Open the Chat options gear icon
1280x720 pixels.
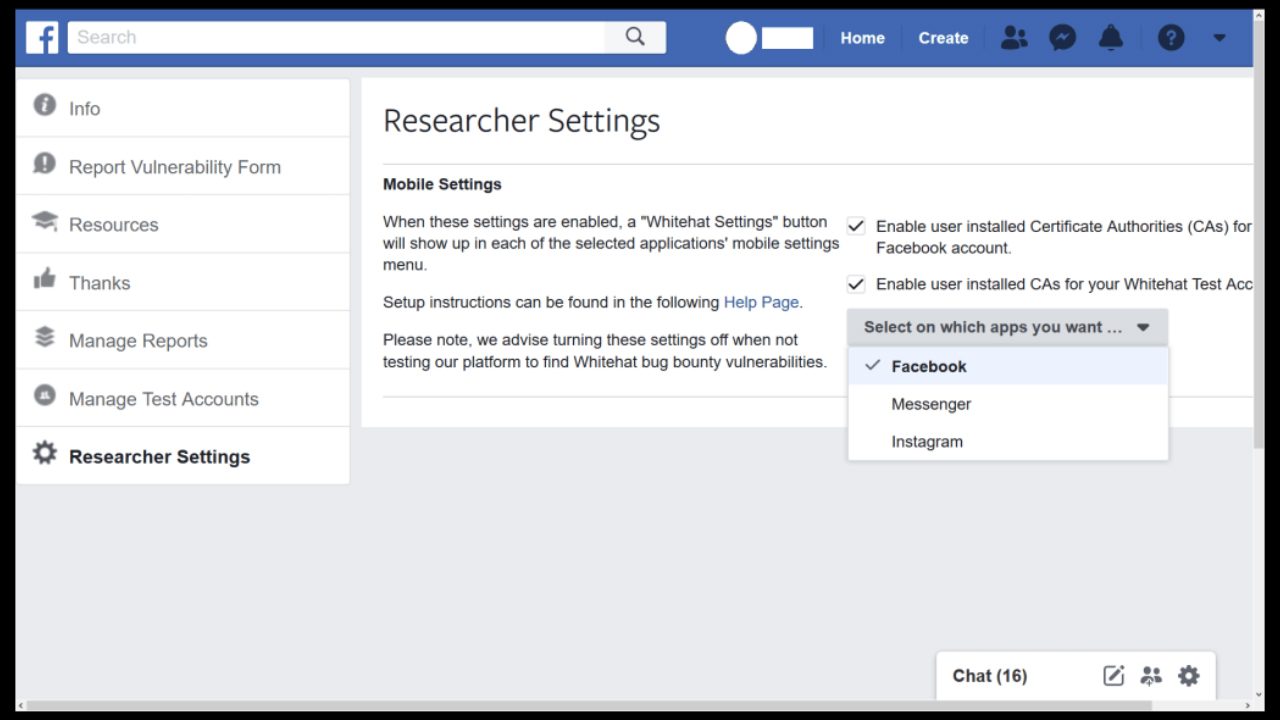point(1188,676)
